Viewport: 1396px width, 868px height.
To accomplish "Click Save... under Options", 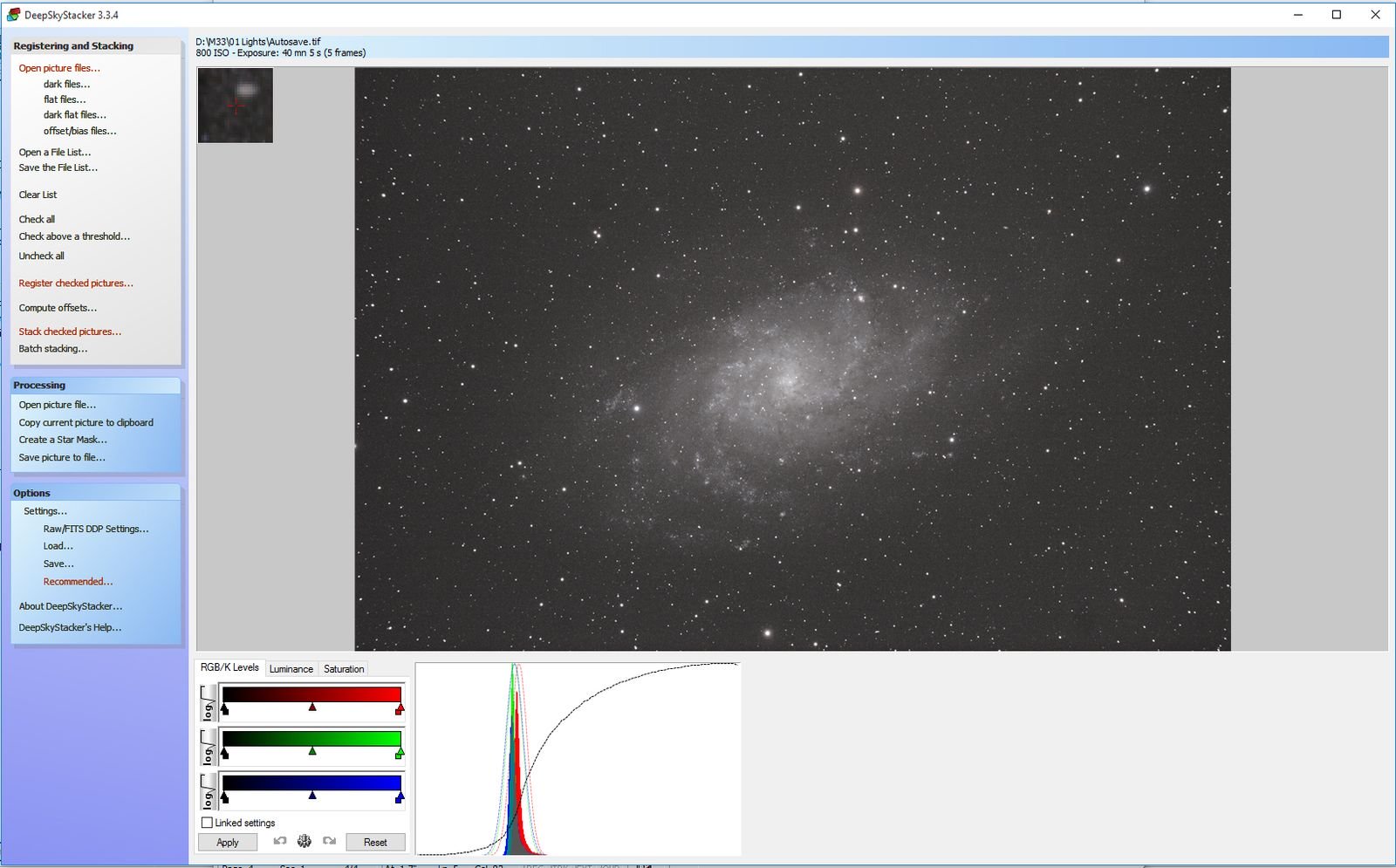I will [58, 564].
